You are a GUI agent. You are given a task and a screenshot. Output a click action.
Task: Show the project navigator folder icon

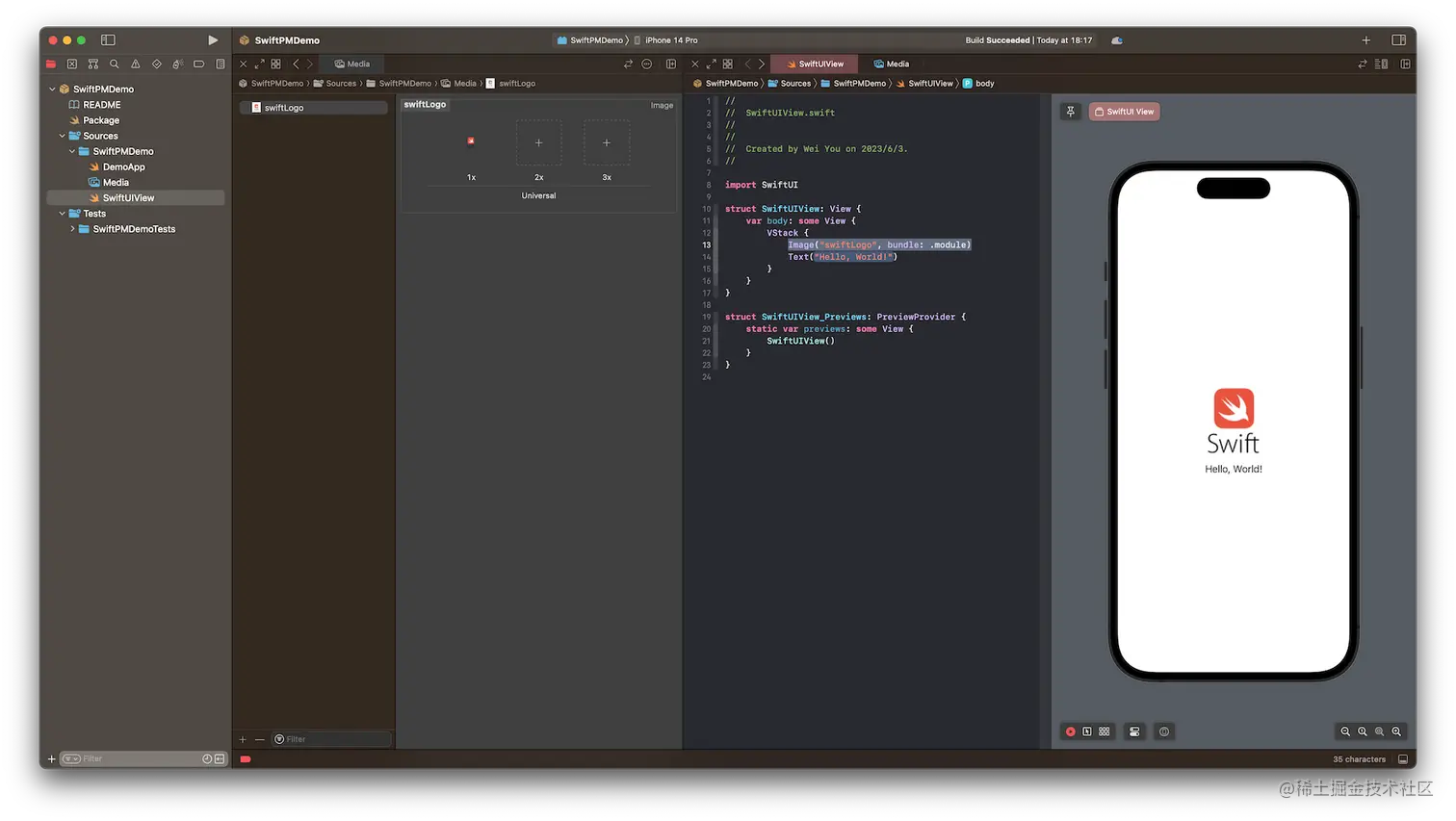coord(51,64)
